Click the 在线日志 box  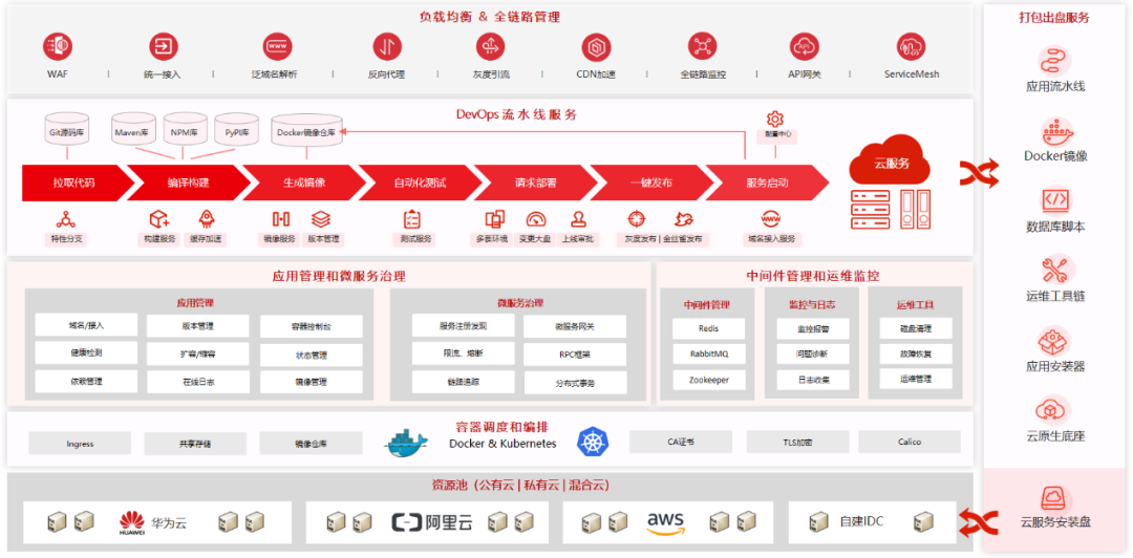point(198,382)
